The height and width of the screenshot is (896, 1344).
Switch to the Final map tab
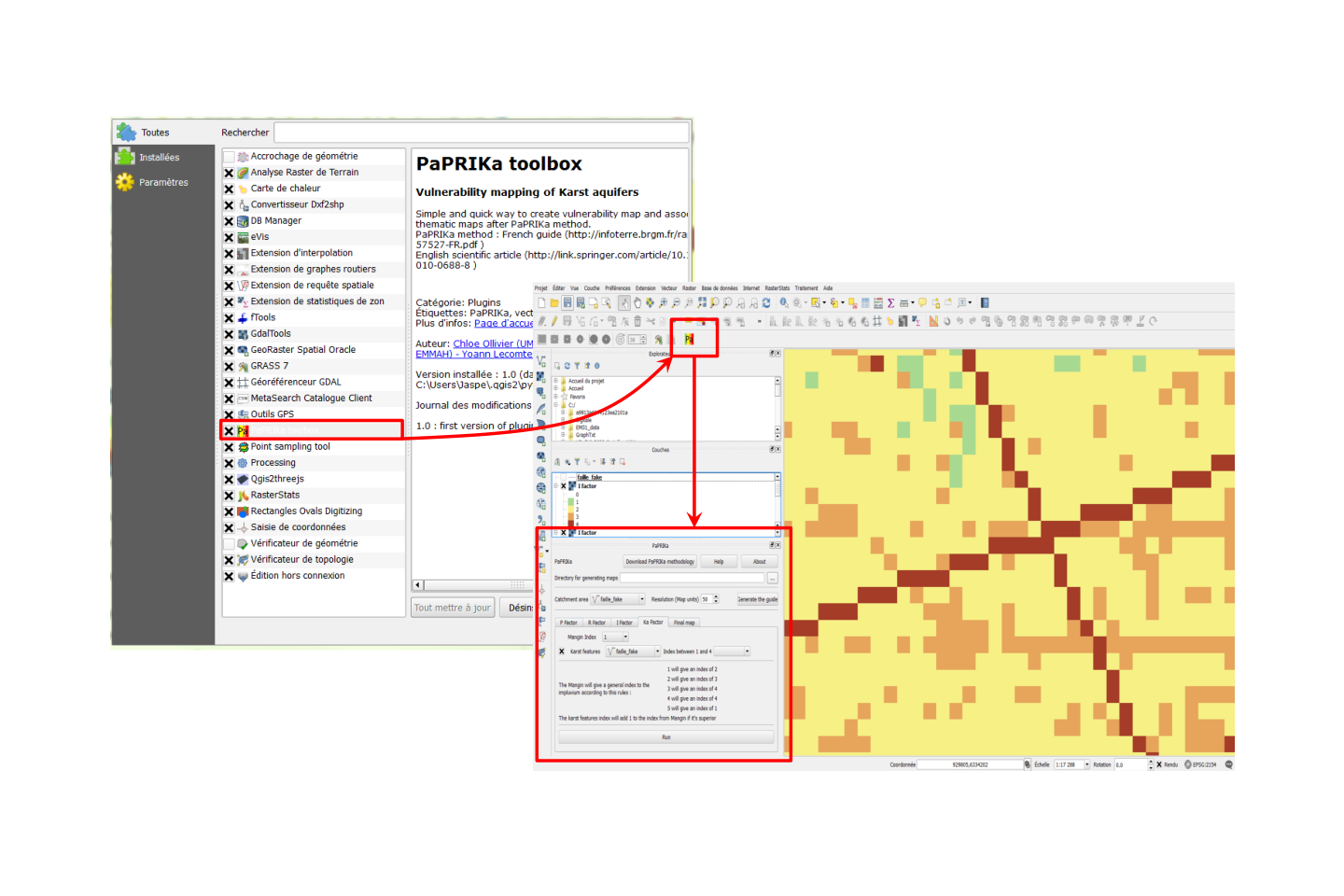[684, 623]
